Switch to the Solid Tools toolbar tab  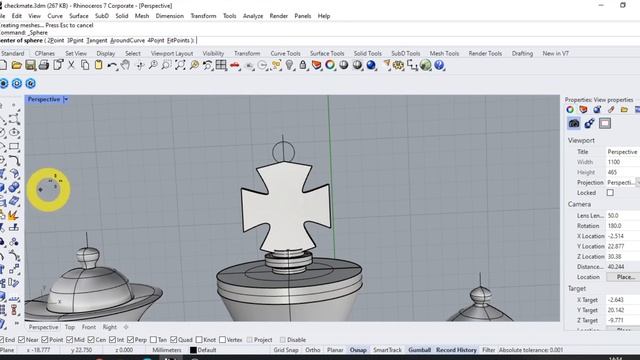[x=367, y=53]
